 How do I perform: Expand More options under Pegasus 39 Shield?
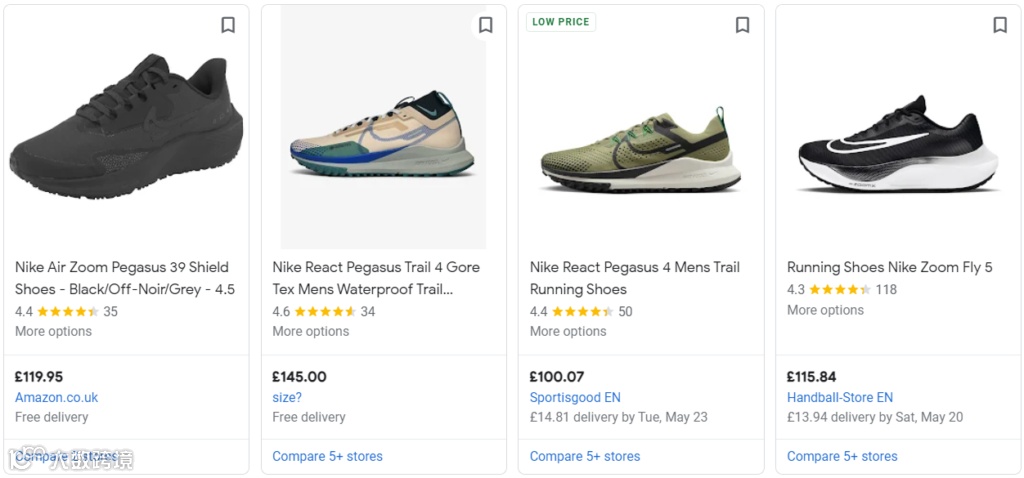pos(53,331)
